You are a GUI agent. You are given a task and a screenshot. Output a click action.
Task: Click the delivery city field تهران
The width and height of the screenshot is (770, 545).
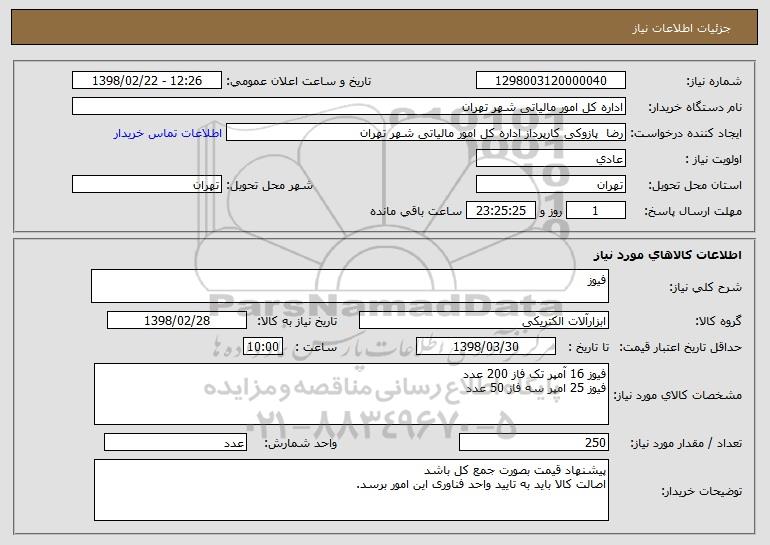(147, 185)
